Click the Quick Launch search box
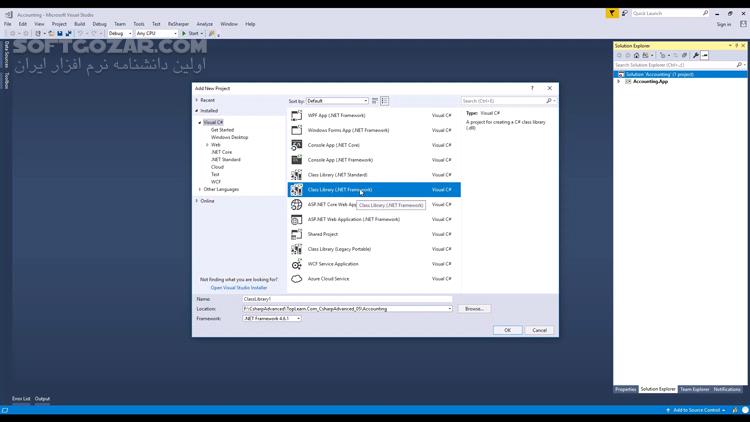This screenshot has width=750, height=422. pos(670,13)
